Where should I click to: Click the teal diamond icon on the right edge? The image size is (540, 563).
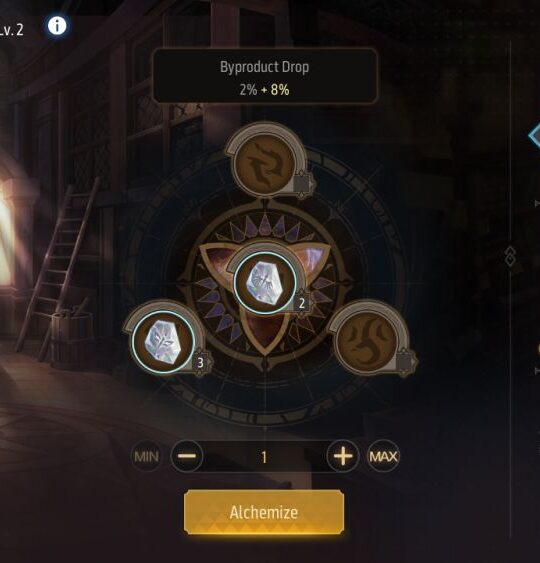pos(535,135)
